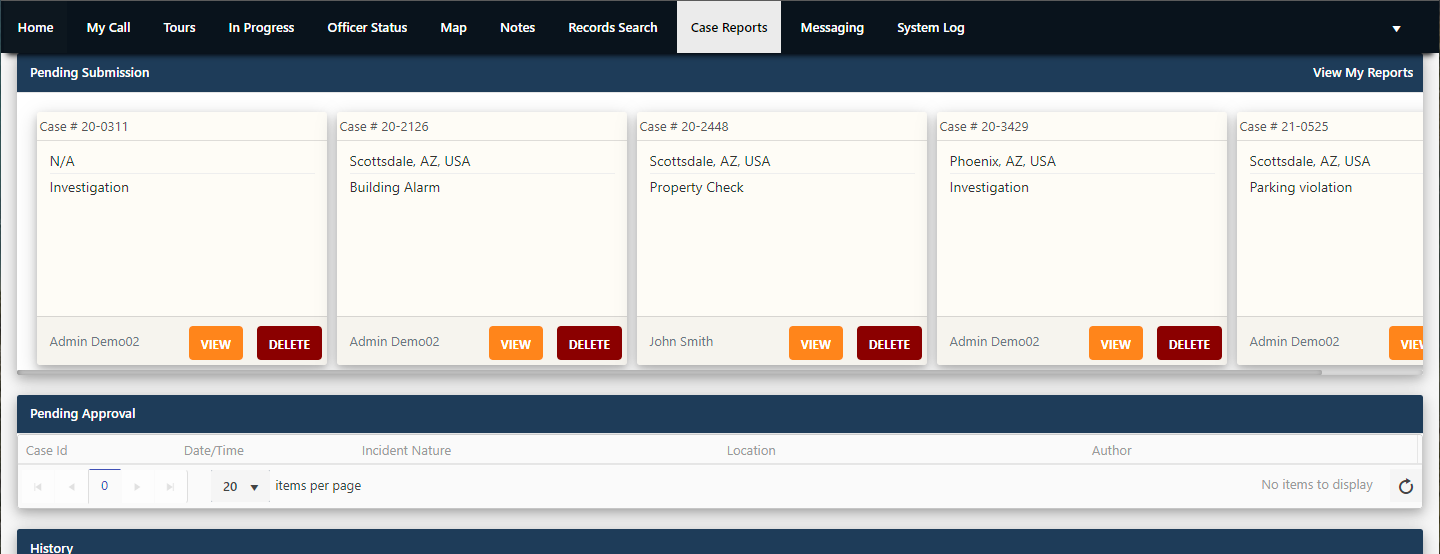1440x554 pixels.
Task: Sort by Author column header
Action: coord(1112,450)
